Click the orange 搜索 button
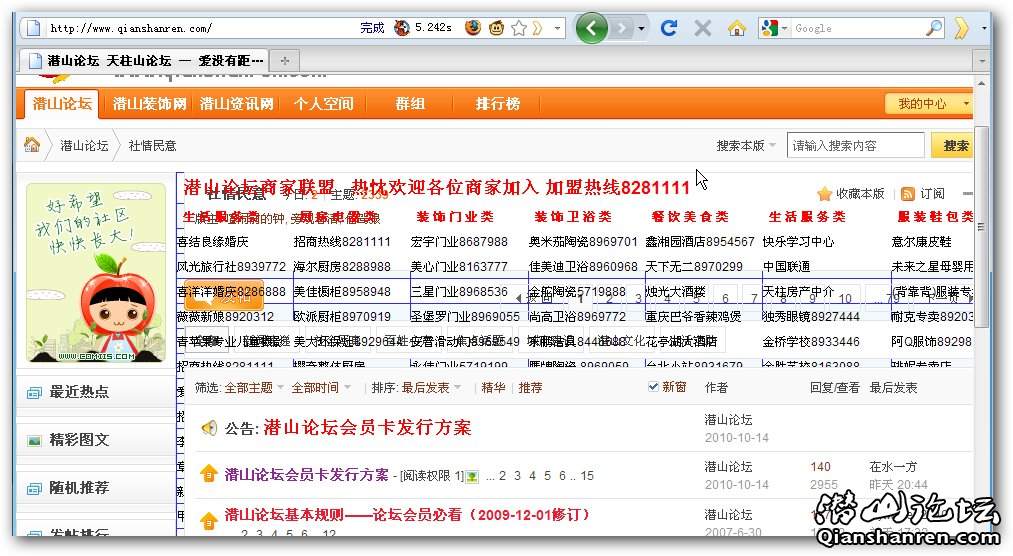1013x556 pixels. (x=953, y=145)
